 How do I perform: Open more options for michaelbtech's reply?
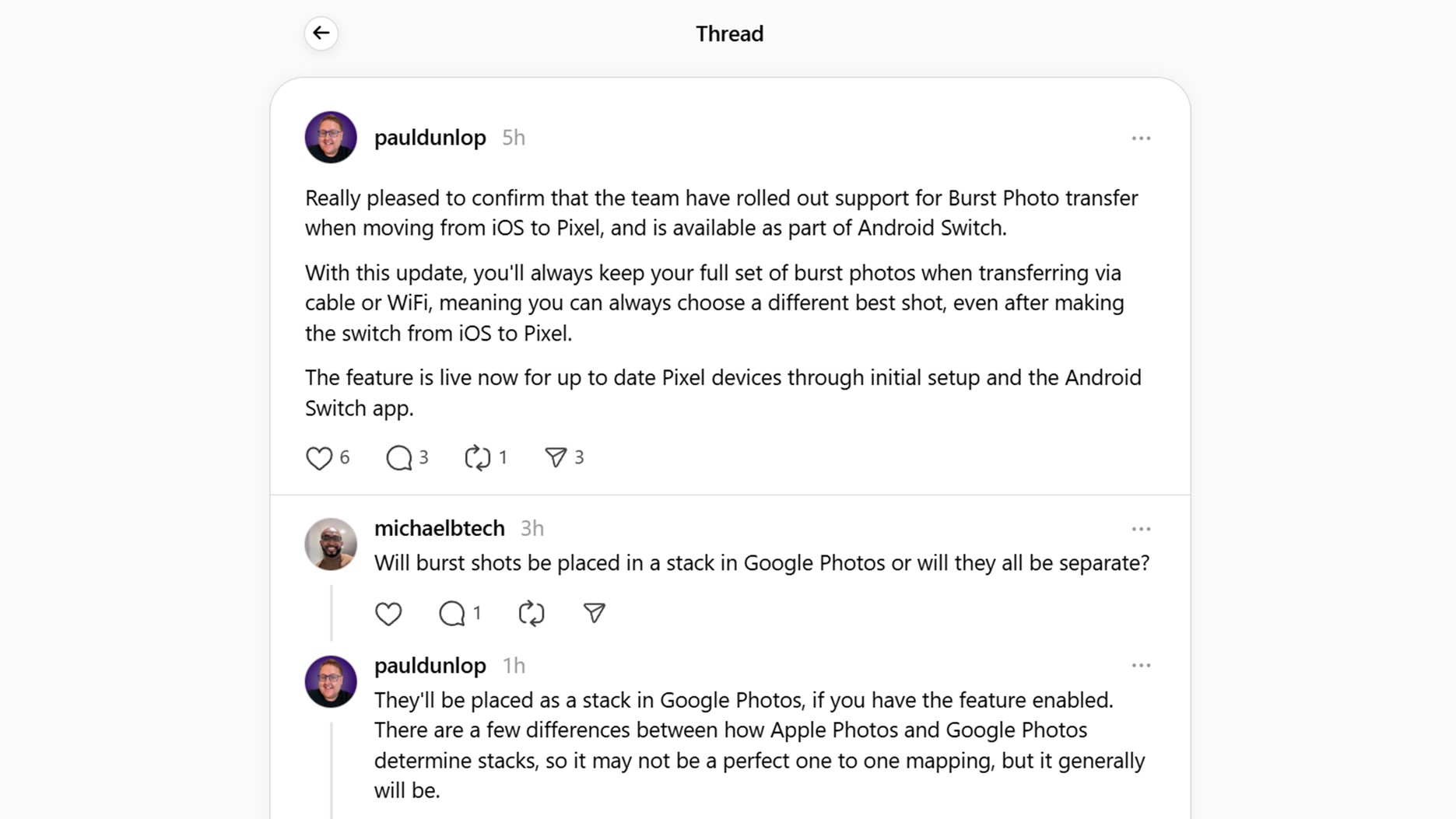[x=1141, y=529]
